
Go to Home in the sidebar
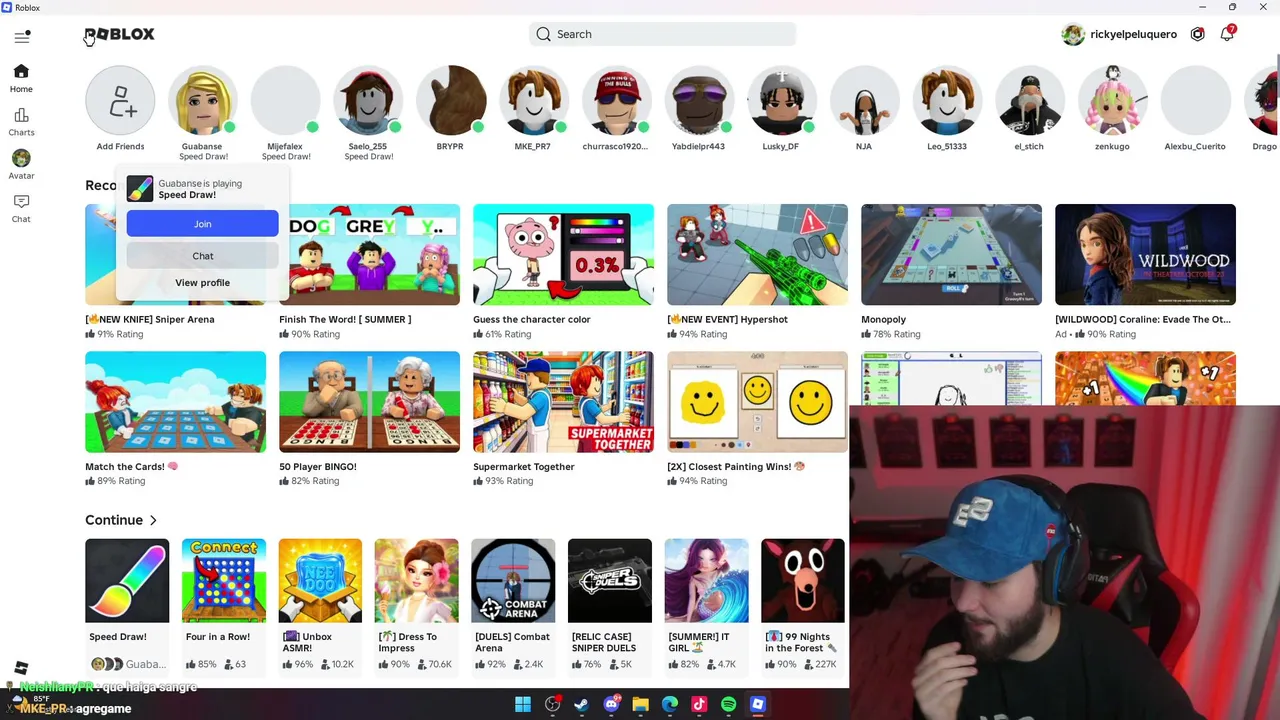[x=21, y=78]
